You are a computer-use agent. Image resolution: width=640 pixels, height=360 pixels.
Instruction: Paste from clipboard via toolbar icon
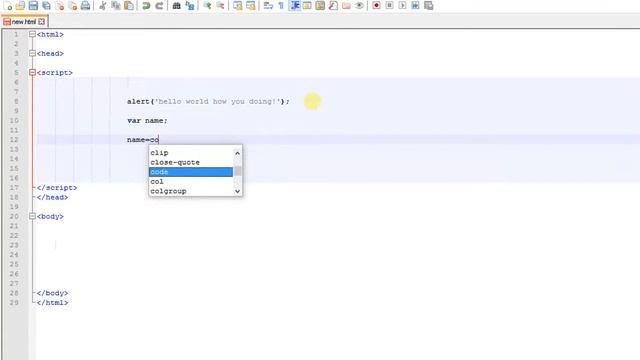click(x=129, y=5)
